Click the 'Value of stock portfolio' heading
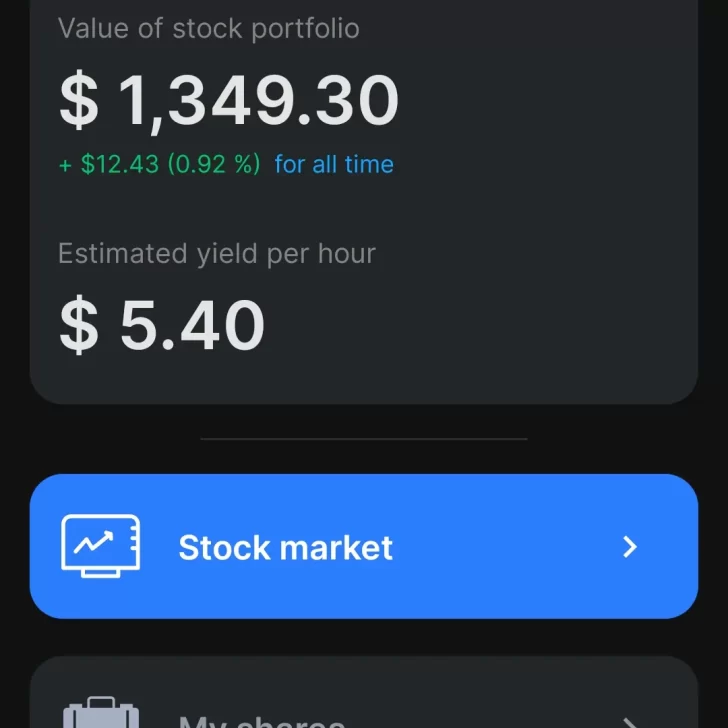Screen dimensions: 728x728 208,28
